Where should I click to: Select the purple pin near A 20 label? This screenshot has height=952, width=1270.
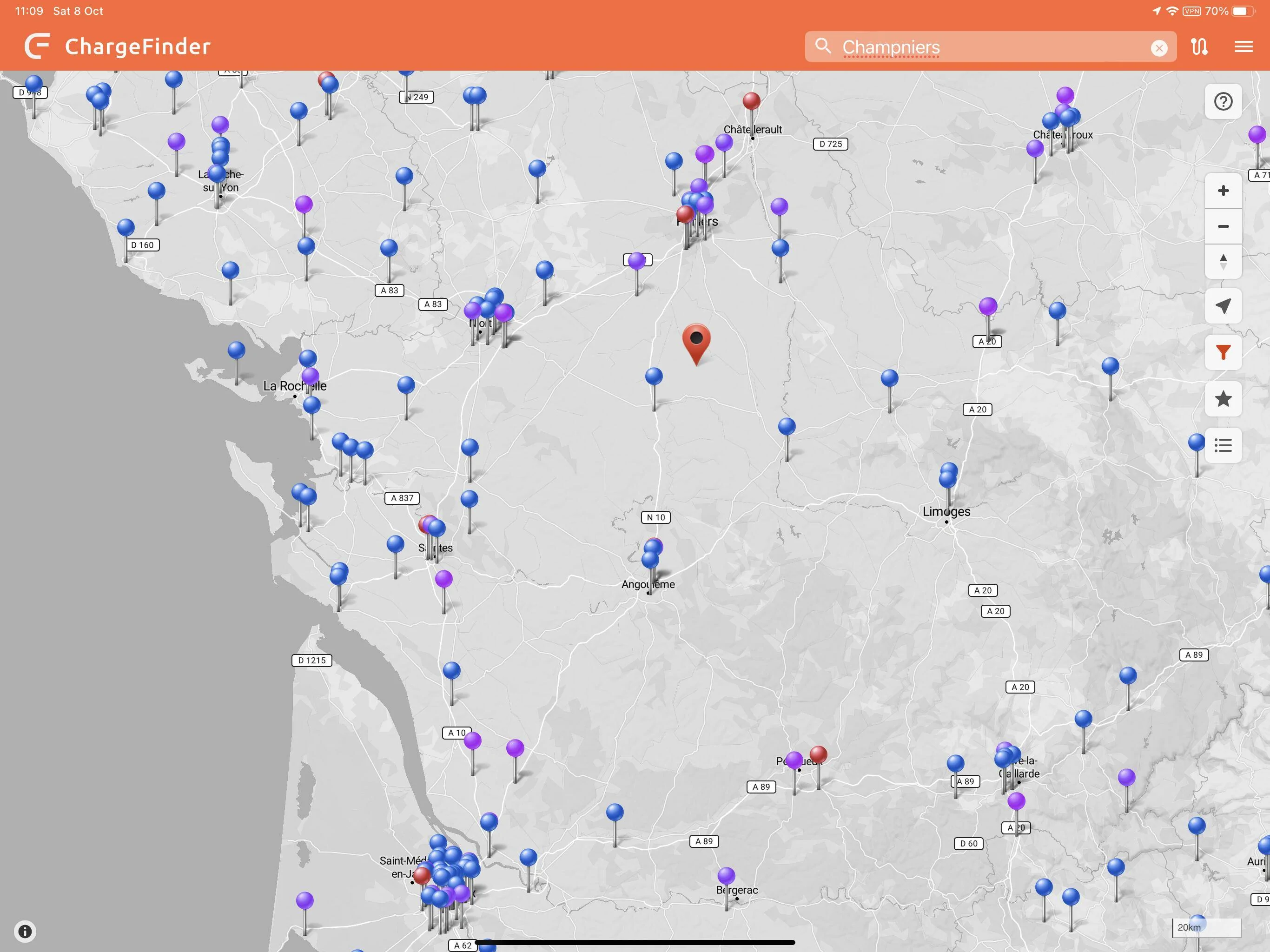[987, 307]
